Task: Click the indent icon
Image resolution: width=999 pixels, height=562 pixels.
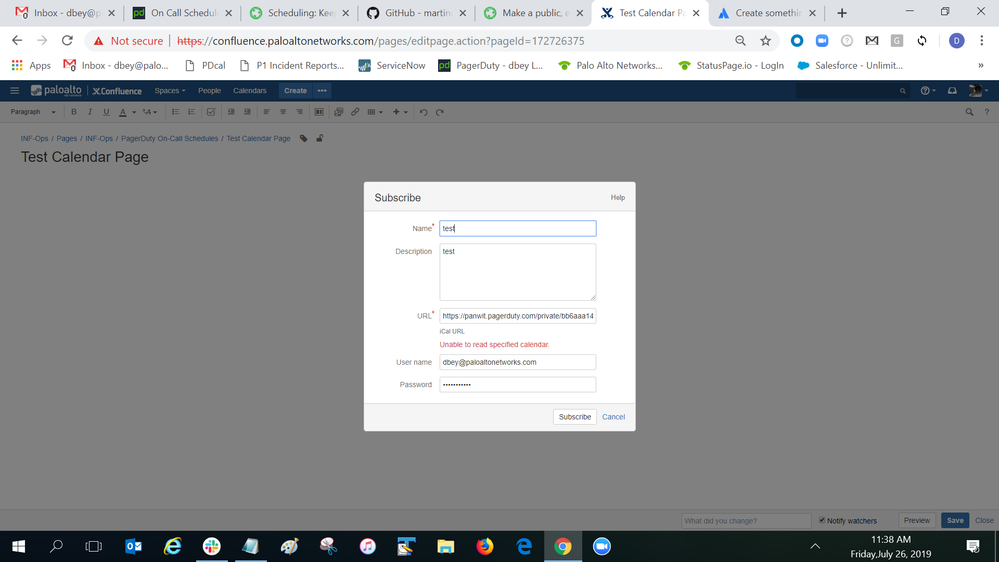Action: tap(247, 112)
